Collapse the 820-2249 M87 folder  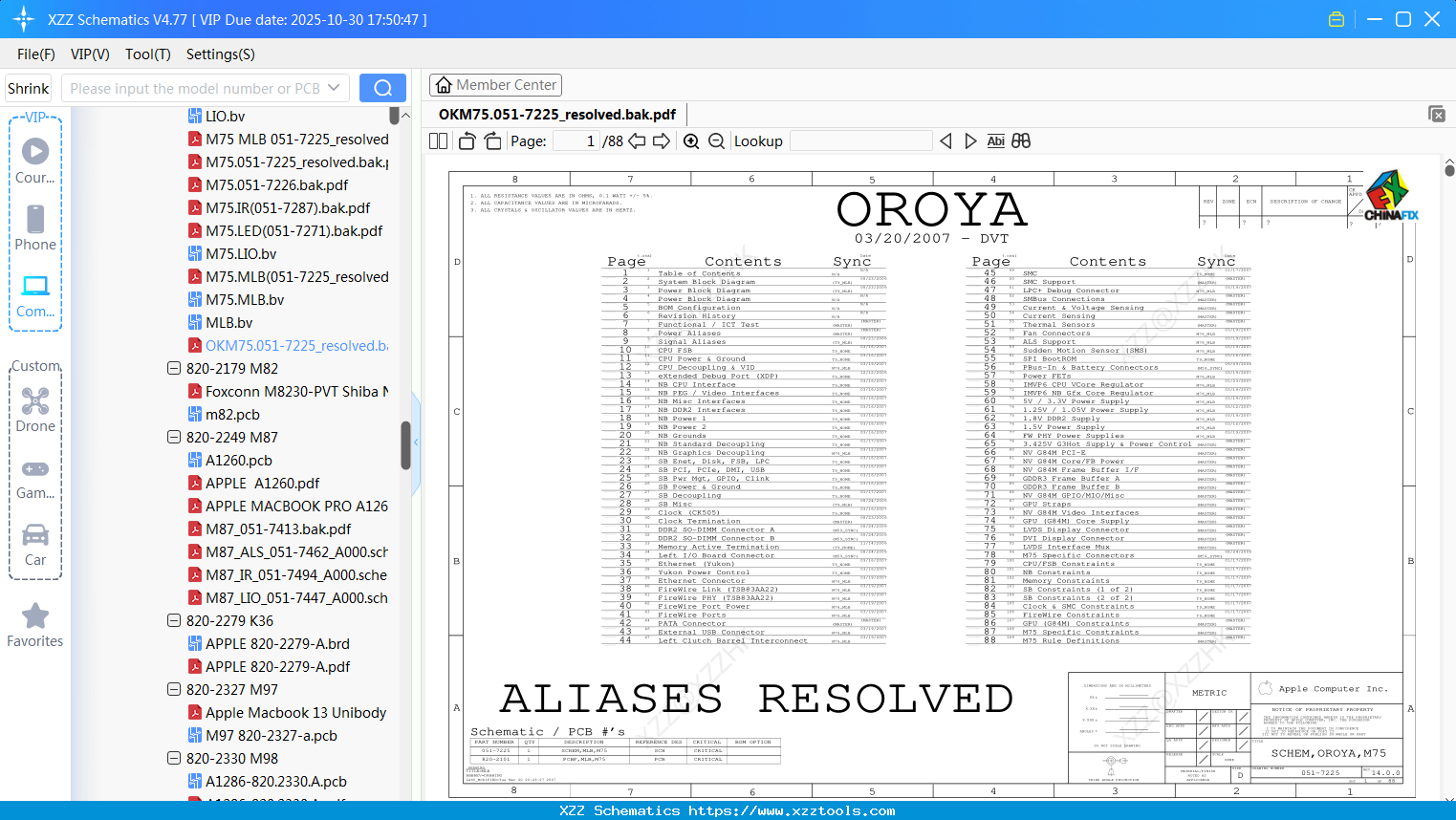click(x=174, y=438)
